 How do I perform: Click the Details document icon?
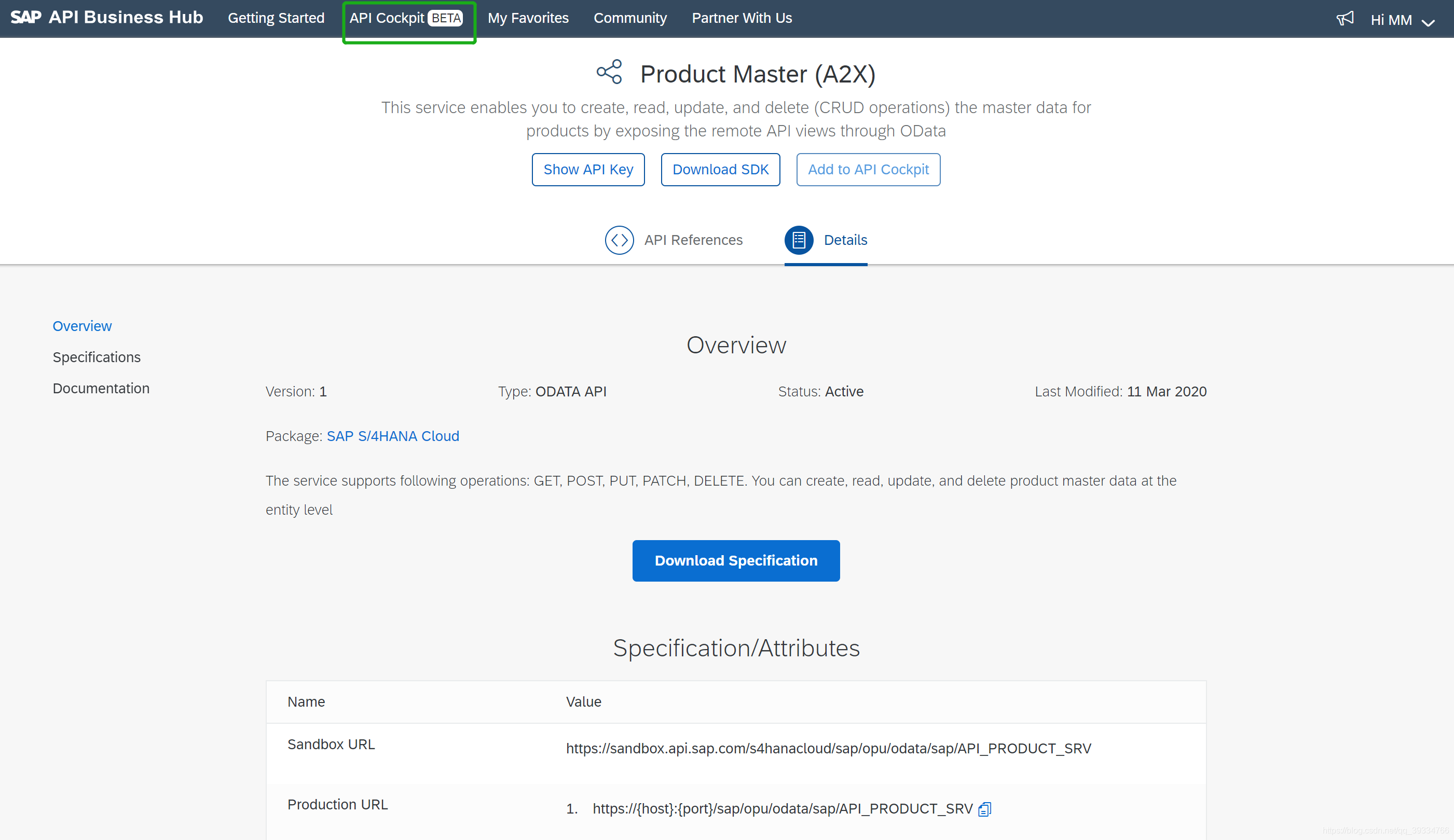pos(799,240)
